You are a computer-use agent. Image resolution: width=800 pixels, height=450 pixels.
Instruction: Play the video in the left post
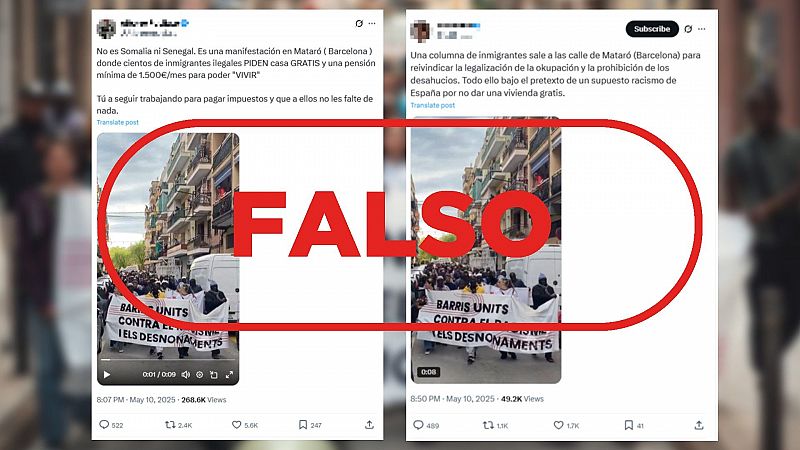click(x=107, y=374)
